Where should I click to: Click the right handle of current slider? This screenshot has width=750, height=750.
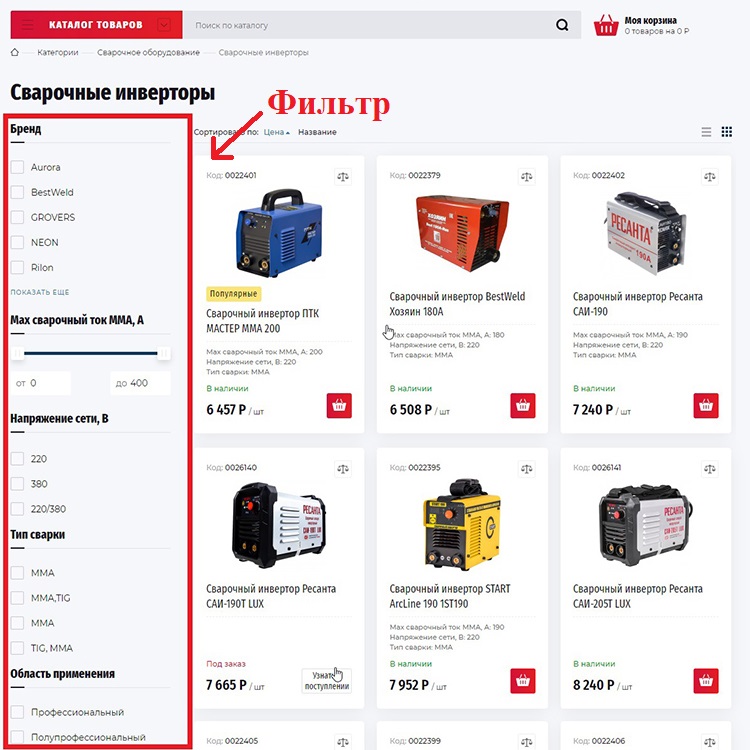click(164, 353)
